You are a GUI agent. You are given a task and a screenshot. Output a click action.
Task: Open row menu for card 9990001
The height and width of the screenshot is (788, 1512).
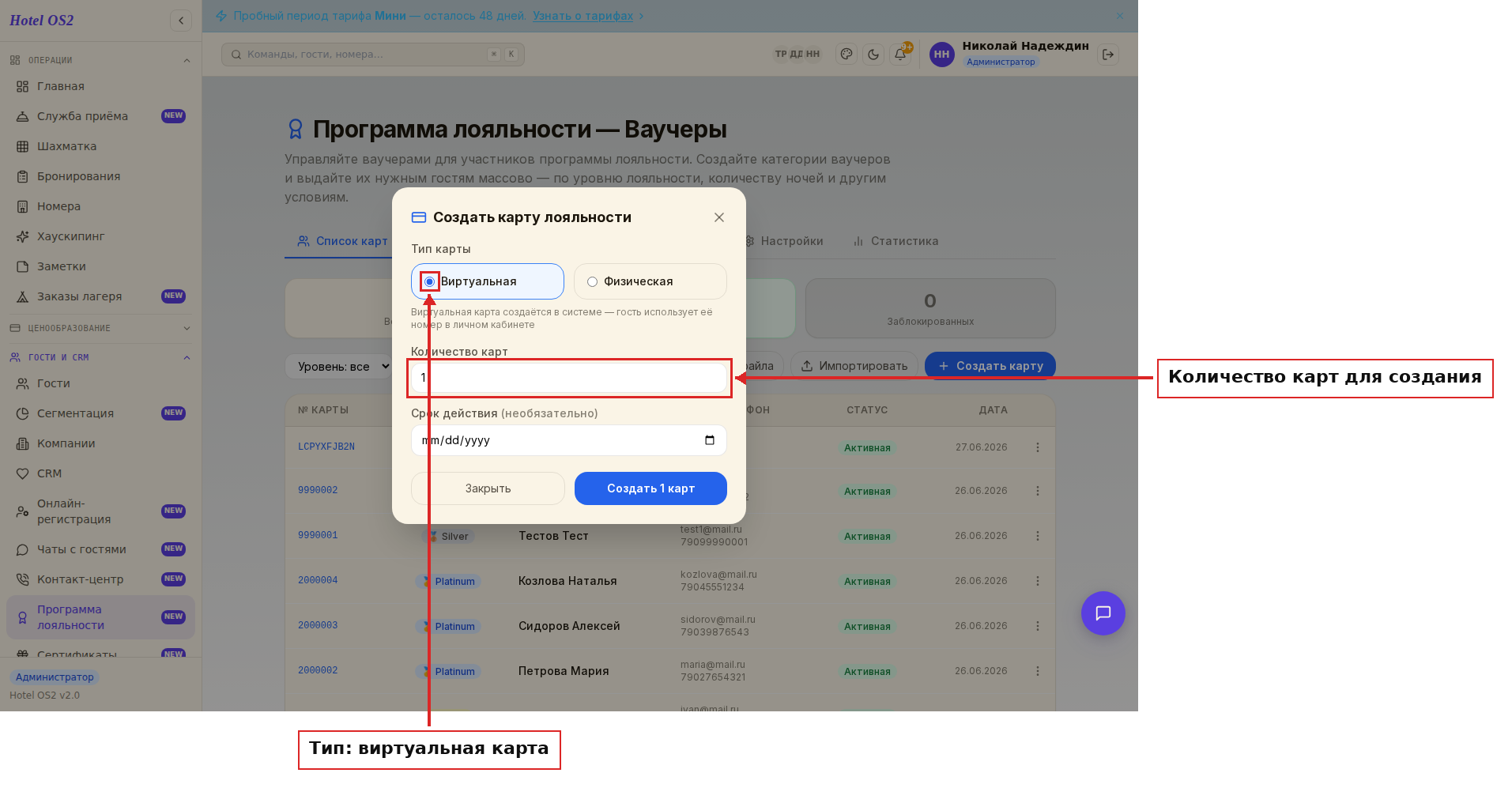[x=1038, y=536]
